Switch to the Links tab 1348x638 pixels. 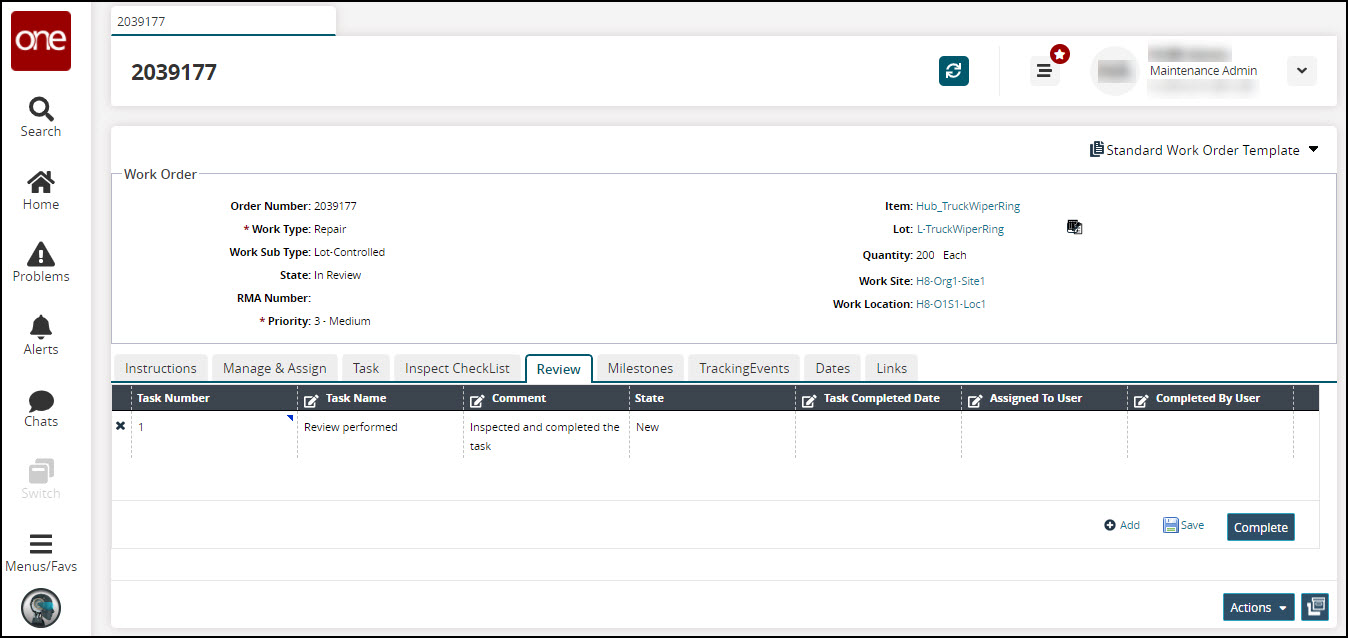click(x=892, y=368)
